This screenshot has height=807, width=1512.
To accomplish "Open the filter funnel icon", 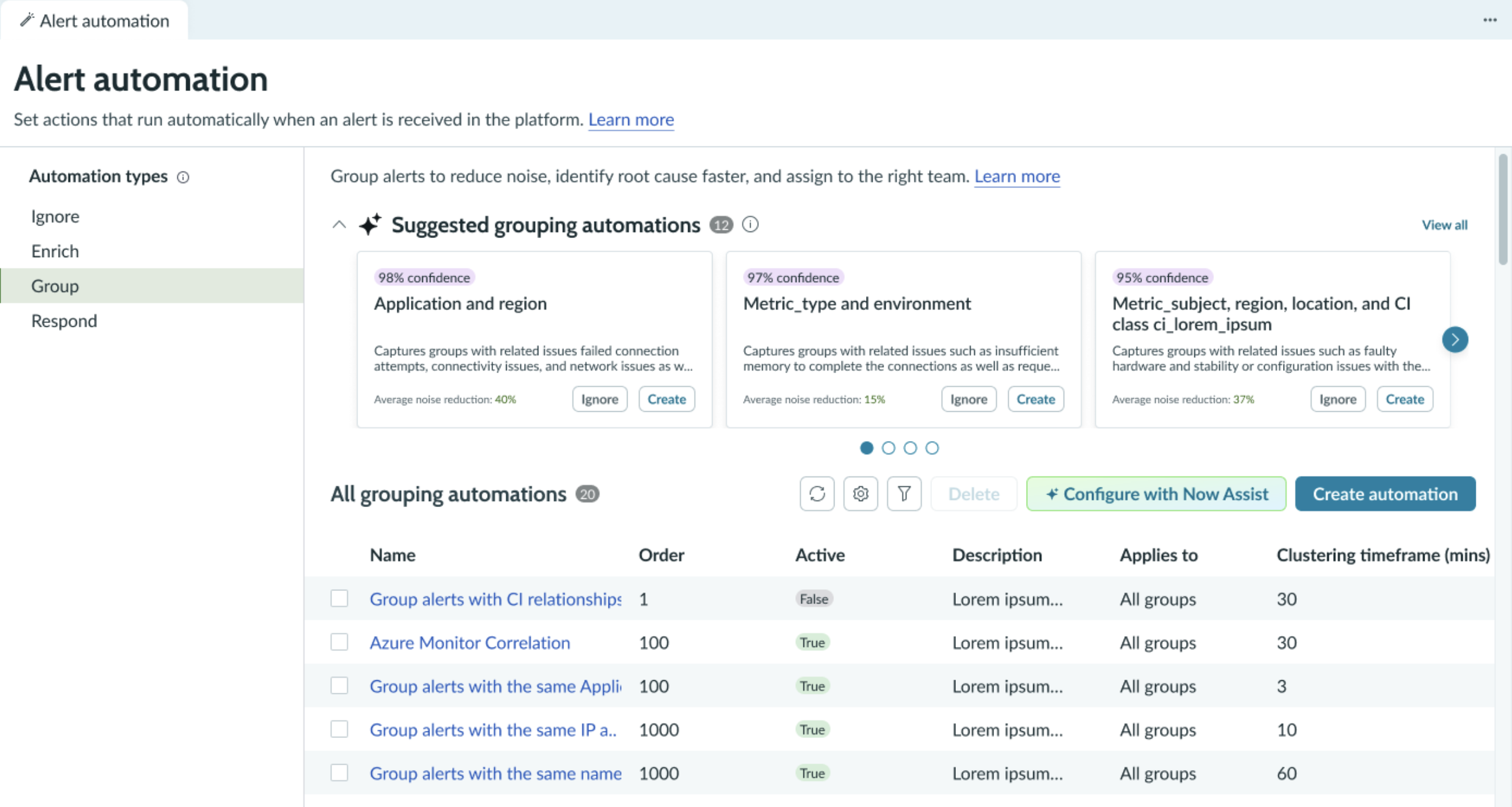I will coord(904,493).
